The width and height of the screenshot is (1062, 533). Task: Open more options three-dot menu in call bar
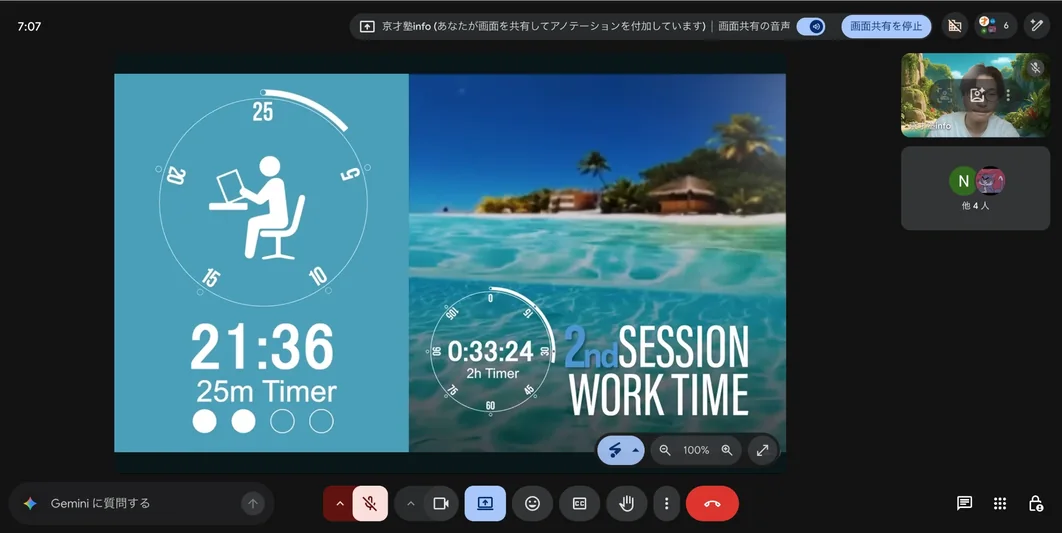[666, 503]
